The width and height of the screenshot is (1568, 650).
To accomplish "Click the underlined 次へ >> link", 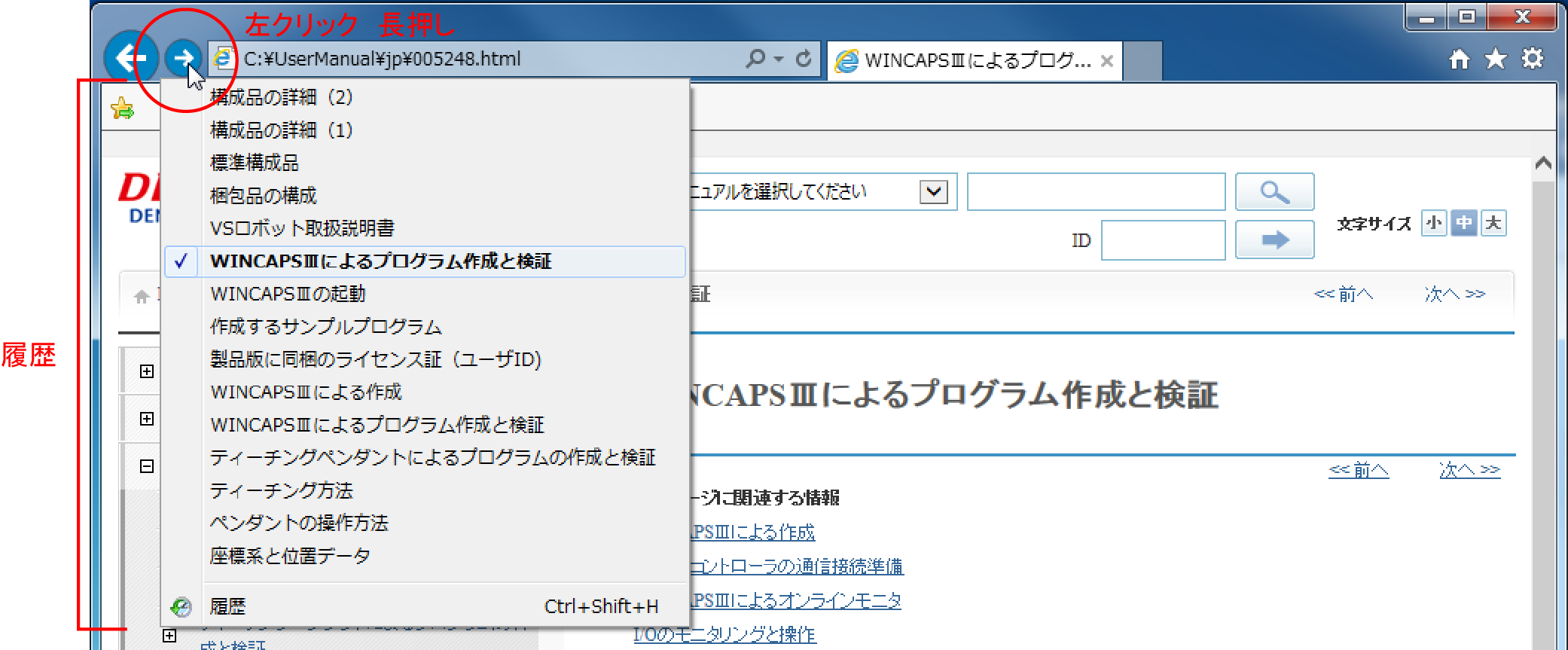I will (1469, 470).
